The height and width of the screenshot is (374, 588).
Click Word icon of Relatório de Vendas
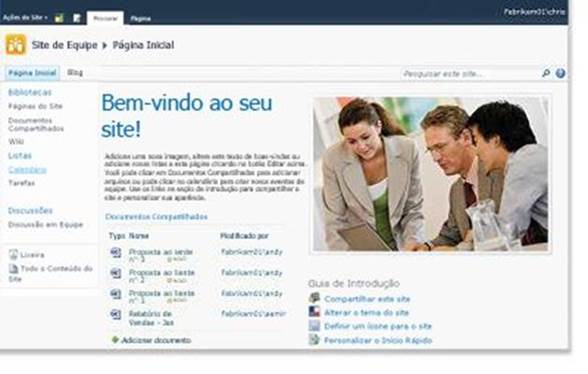coord(116,314)
